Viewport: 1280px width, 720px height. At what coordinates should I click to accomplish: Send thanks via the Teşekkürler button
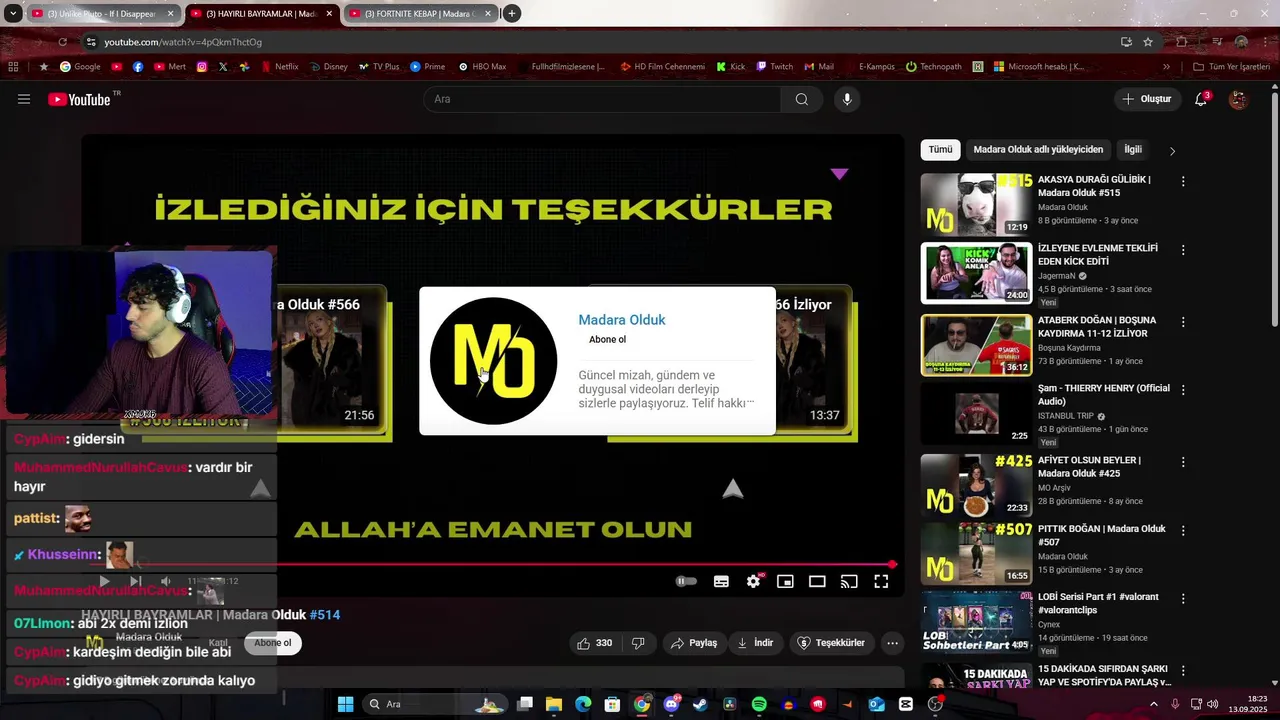830,643
